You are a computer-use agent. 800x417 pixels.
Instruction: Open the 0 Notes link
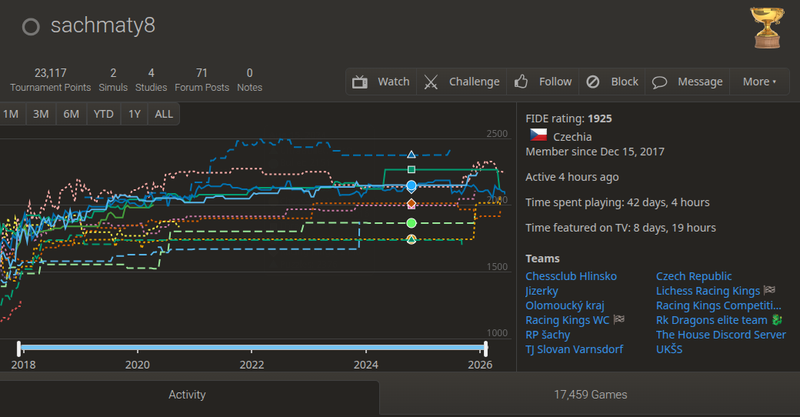(x=249, y=80)
